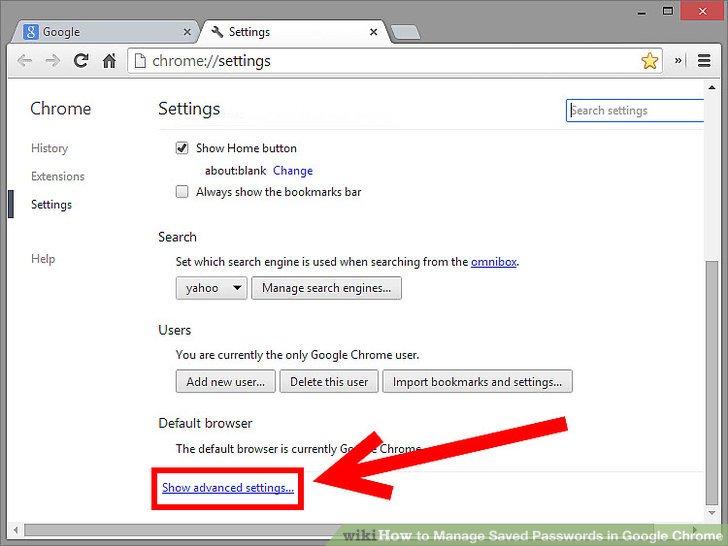The image size is (728, 546).
Task: Open Extensions in the sidebar
Action: pos(58,176)
